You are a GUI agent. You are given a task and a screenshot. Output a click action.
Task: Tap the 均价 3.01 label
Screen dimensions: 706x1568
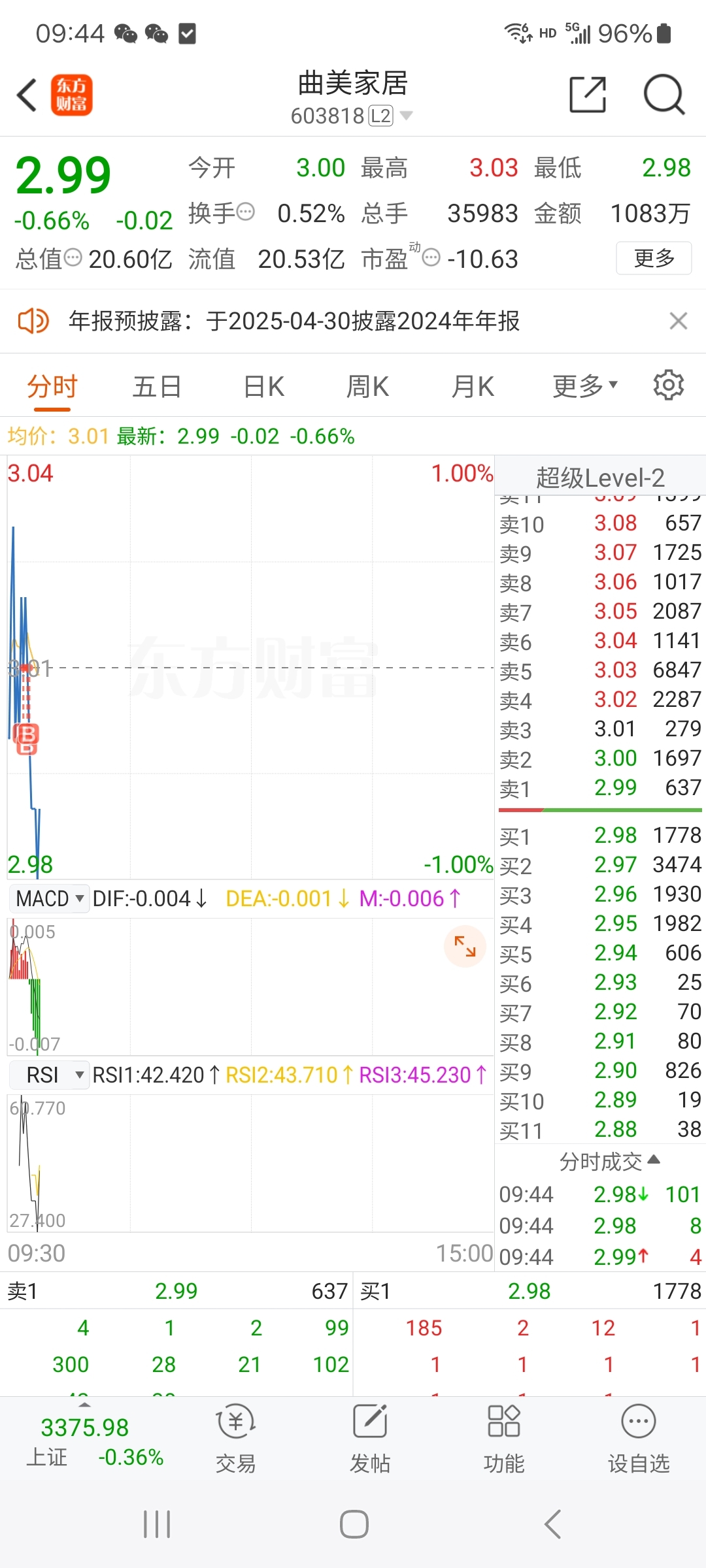tap(58, 436)
